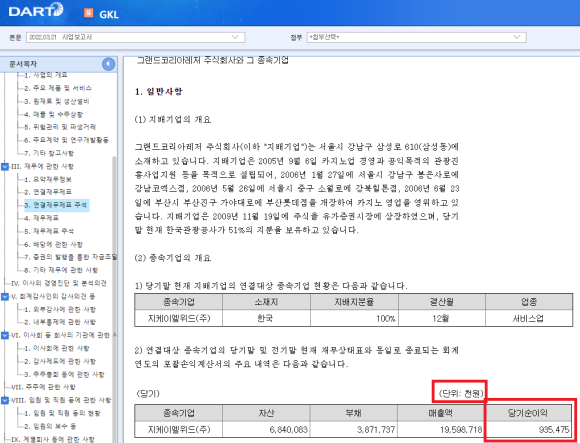This screenshot has width=580, height=443.
Task: Open 1. 임원 및 직원 등의 현황
Action: click(62, 413)
